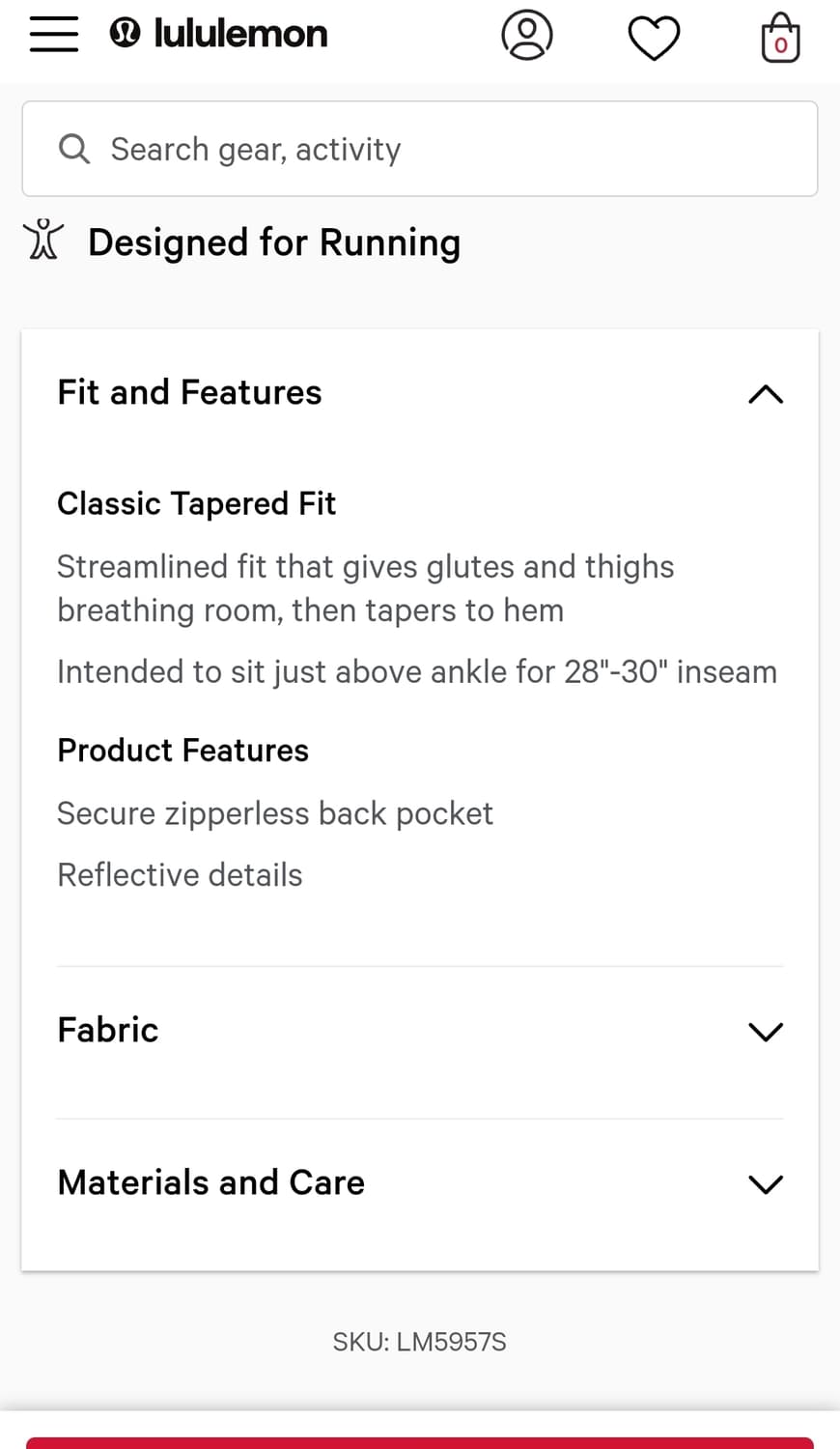The height and width of the screenshot is (1449, 840).
Task: Click the lululemon logo
Action: tap(219, 34)
